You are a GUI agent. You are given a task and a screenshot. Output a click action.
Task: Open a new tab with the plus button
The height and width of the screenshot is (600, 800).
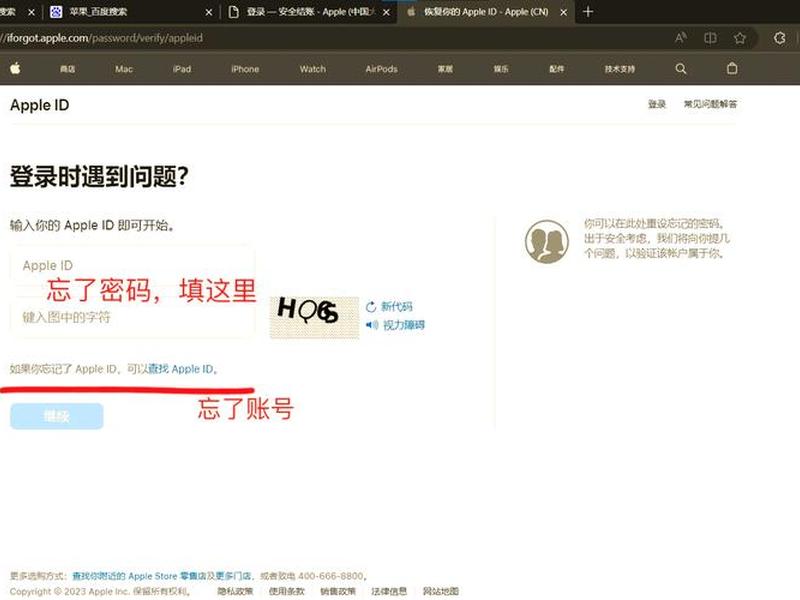pos(588,11)
